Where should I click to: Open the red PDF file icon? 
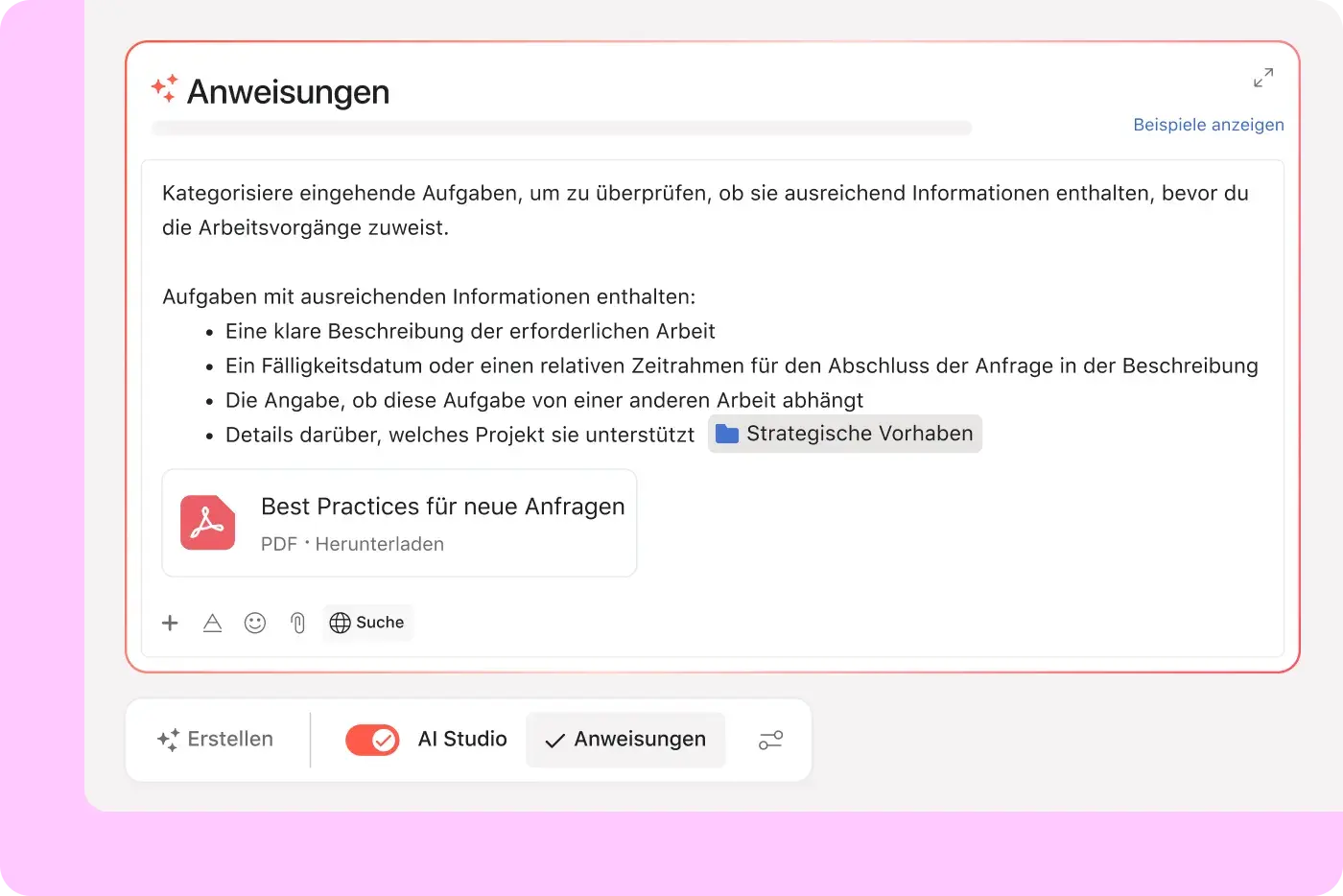(208, 523)
